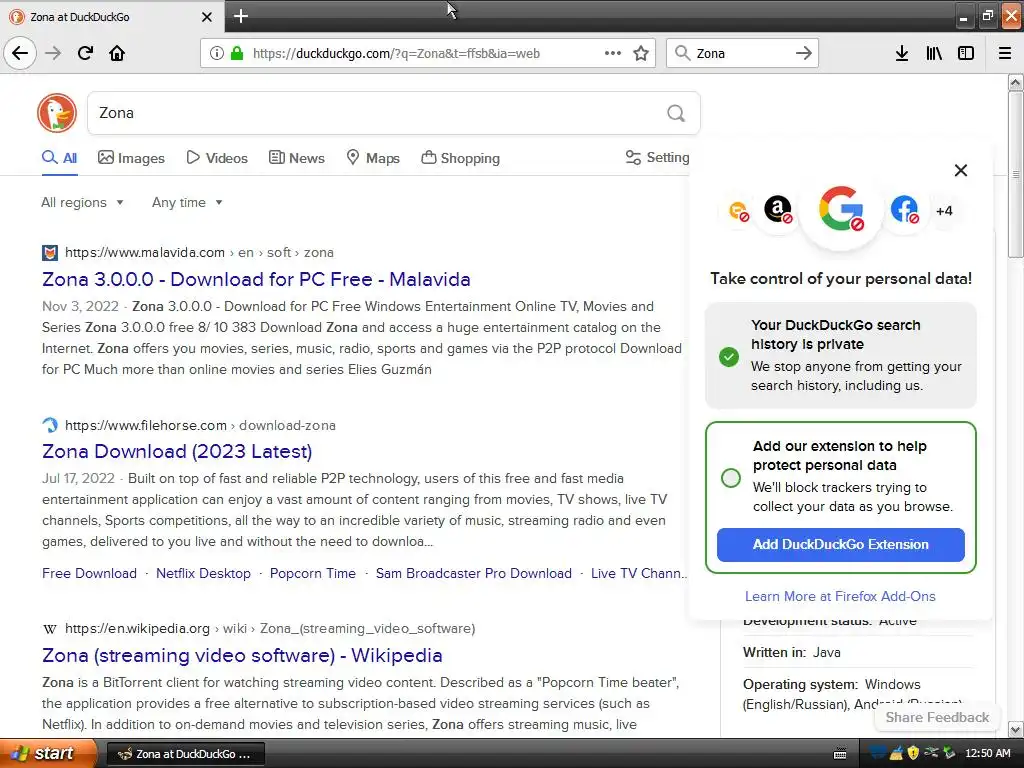
Task: Open the Settings dropdown
Action: pyautogui.click(x=657, y=157)
